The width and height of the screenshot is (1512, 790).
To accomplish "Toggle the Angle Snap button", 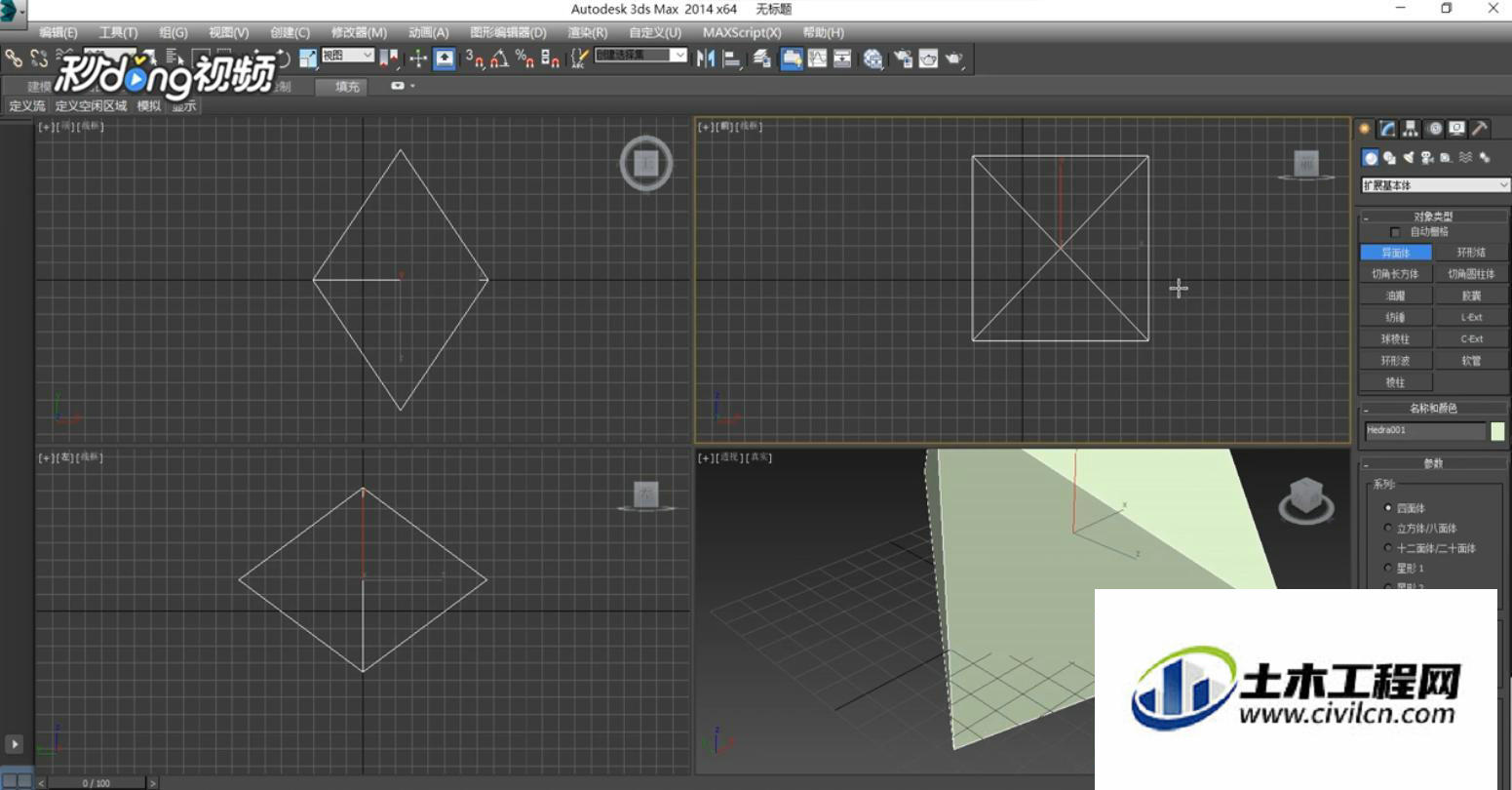I will tap(499, 59).
